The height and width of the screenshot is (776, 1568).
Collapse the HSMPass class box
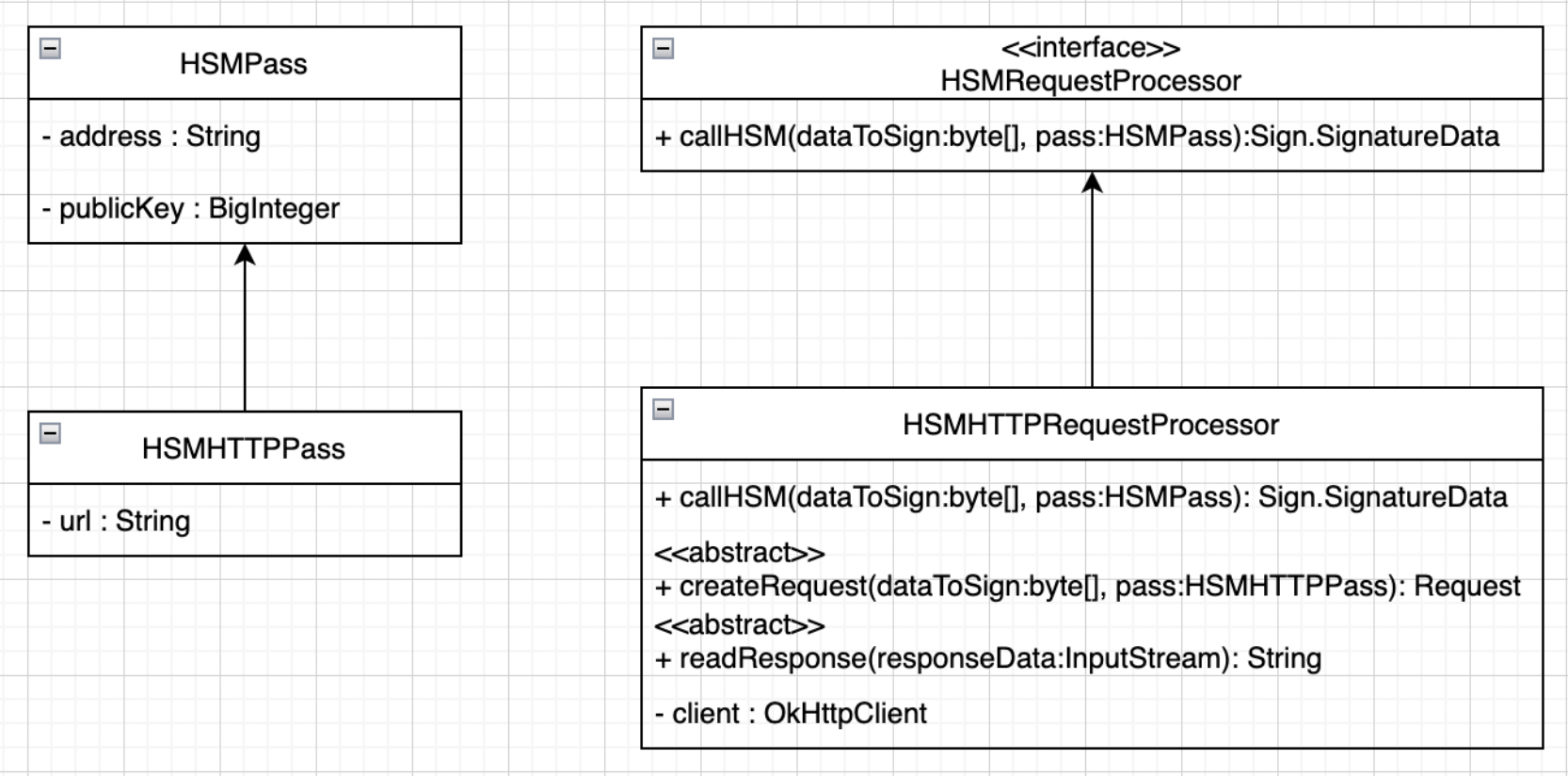[x=51, y=48]
